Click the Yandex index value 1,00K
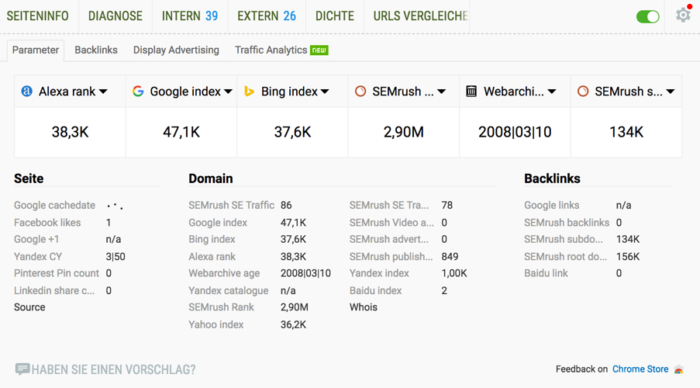 [454, 273]
